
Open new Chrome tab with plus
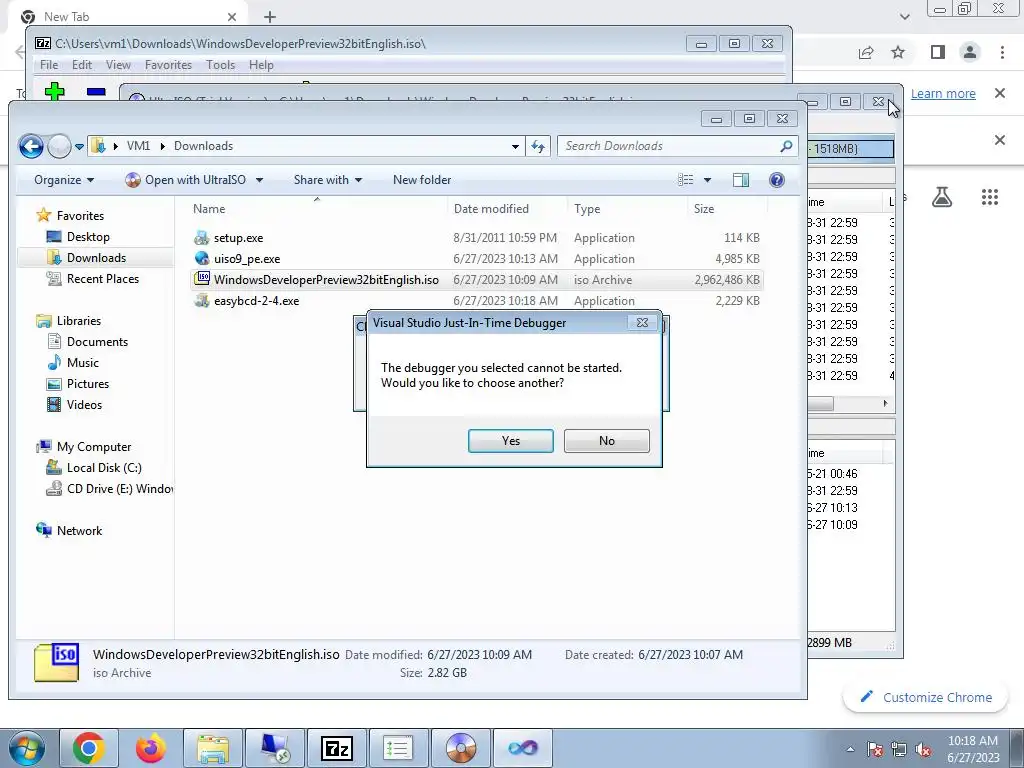[x=270, y=17]
